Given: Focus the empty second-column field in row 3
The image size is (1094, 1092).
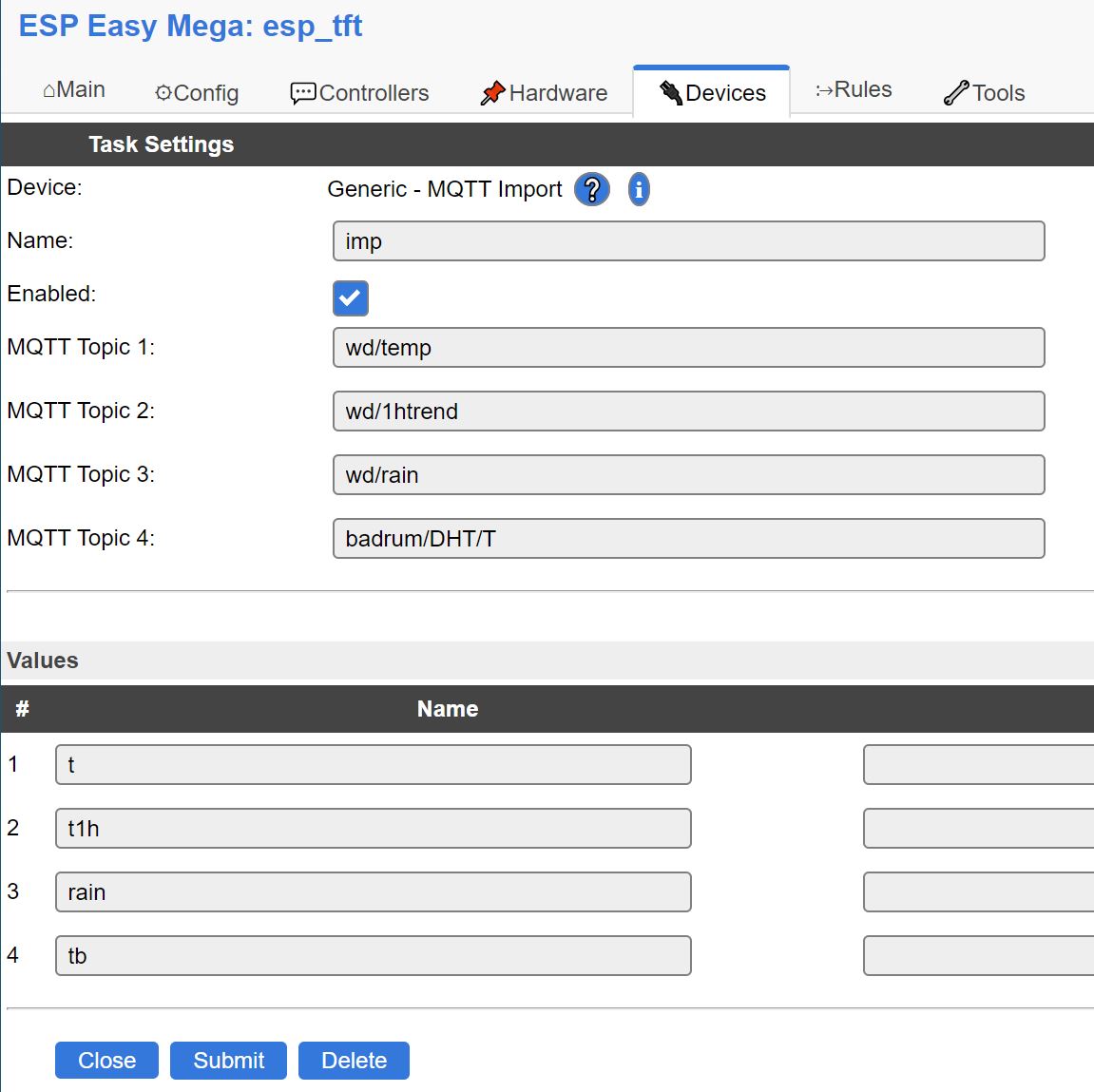Looking at the screenshot, I should (x=978, y=891).
